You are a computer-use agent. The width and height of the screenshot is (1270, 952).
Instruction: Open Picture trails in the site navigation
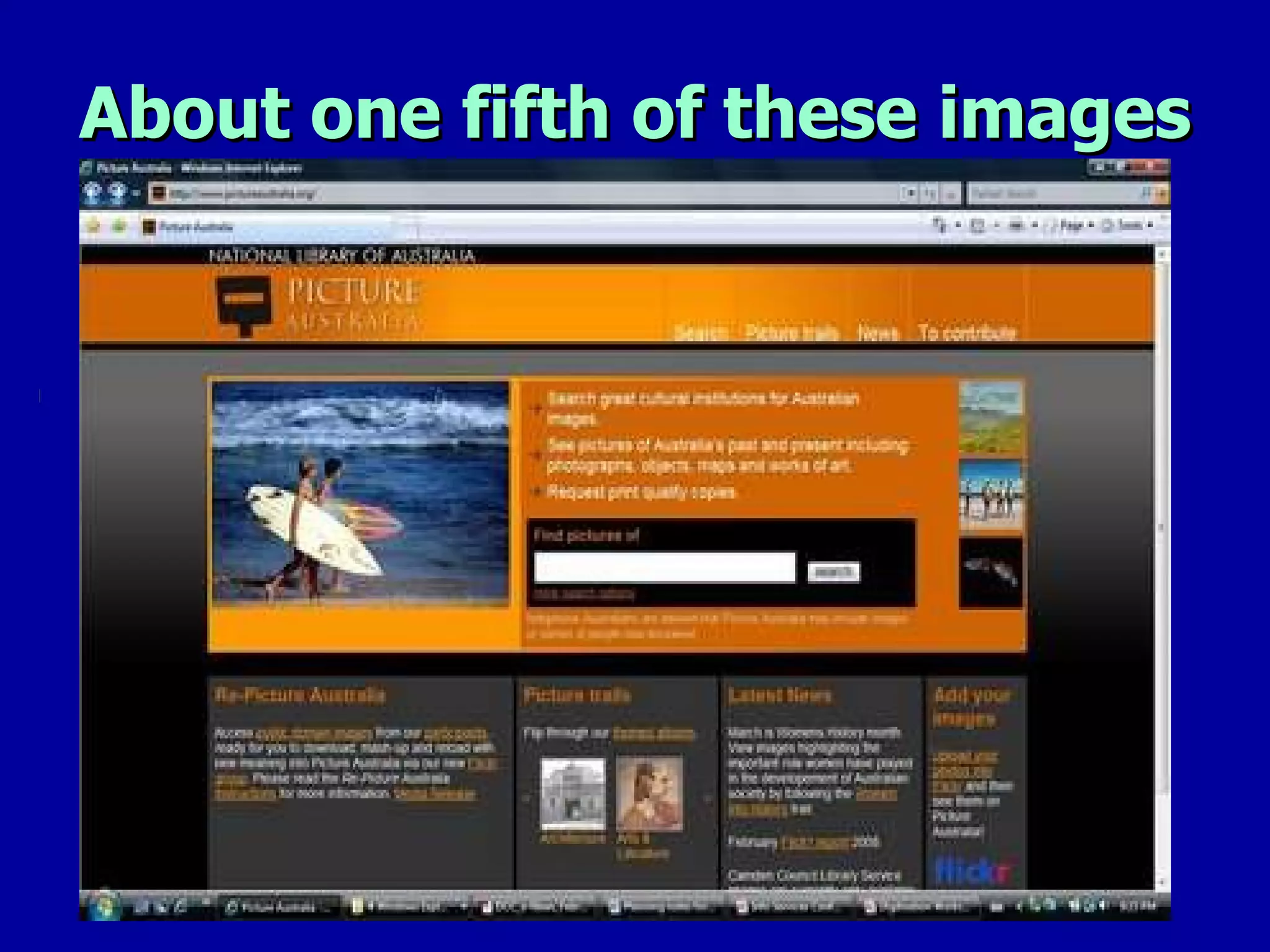(x=793, y=333)
